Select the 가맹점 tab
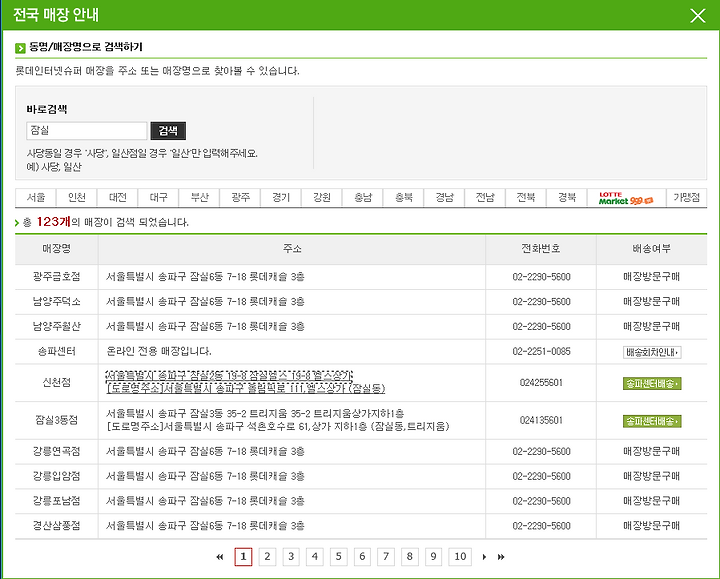This screenshot has height=579, width=720. (687, 197)
